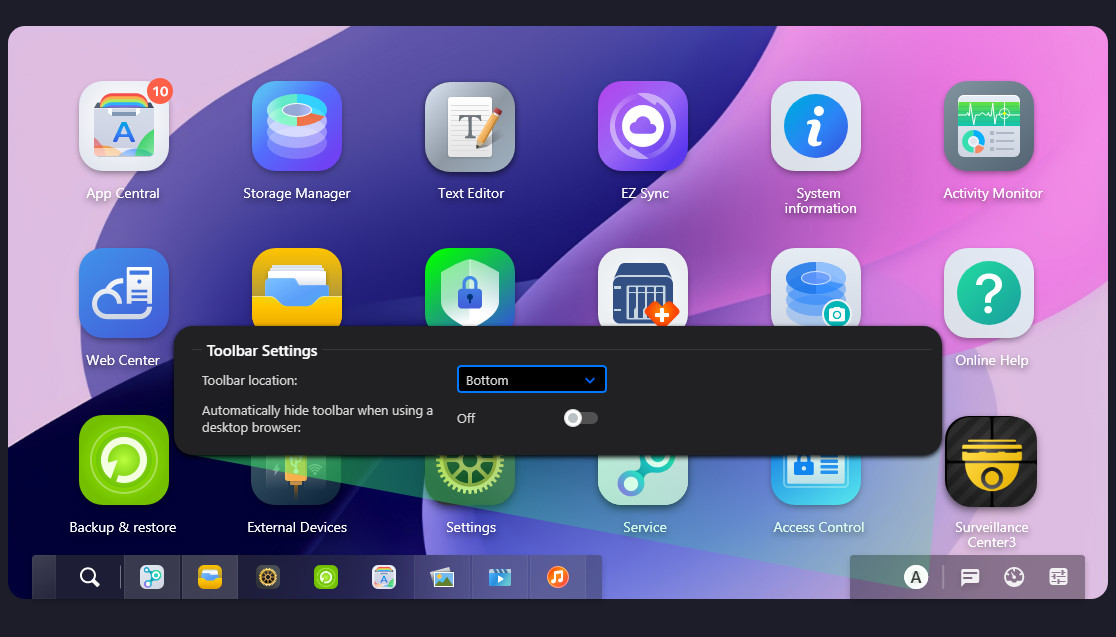Viewport: 1116px width, 637px height.
Task: Open Online Help
Action: click(x=989, y=293)
